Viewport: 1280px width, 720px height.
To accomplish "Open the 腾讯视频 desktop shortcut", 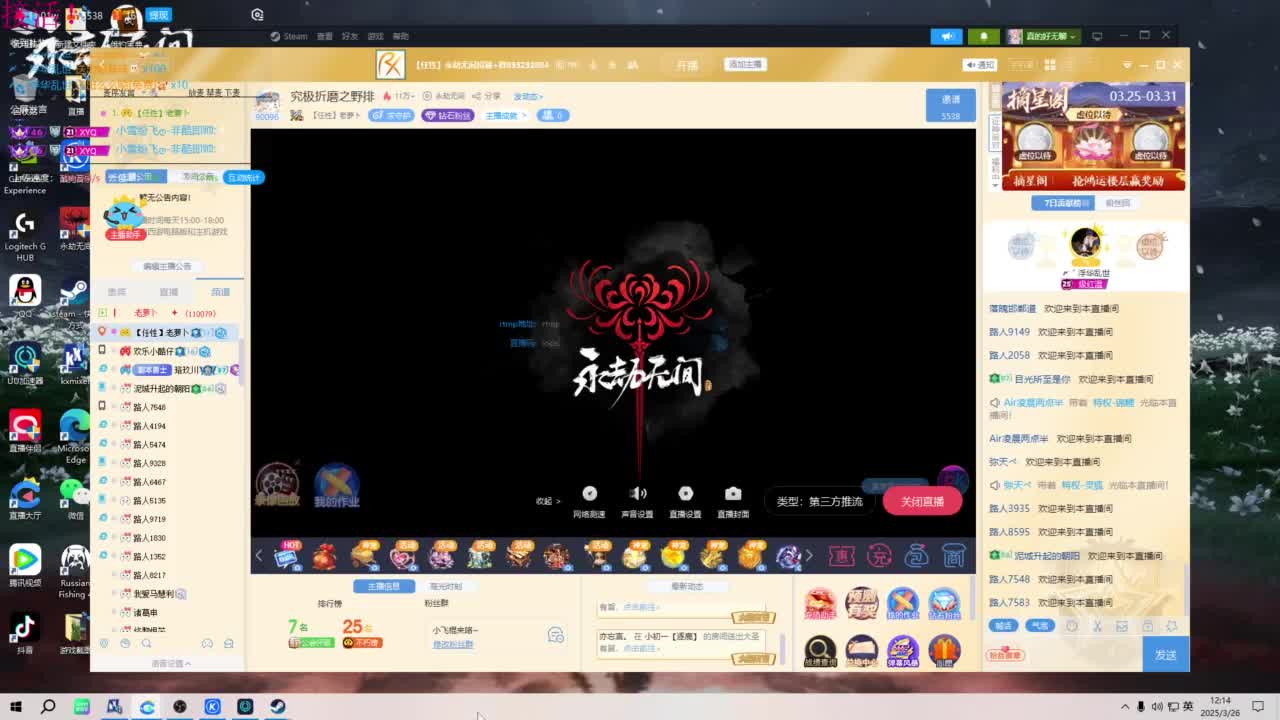I will point(24,565).
